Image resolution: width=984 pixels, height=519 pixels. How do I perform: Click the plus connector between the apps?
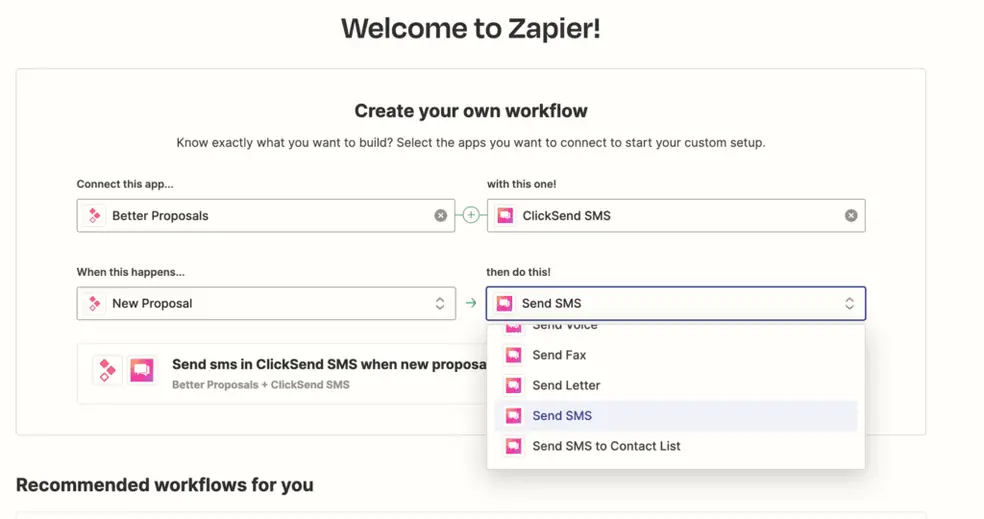[471, 215]
